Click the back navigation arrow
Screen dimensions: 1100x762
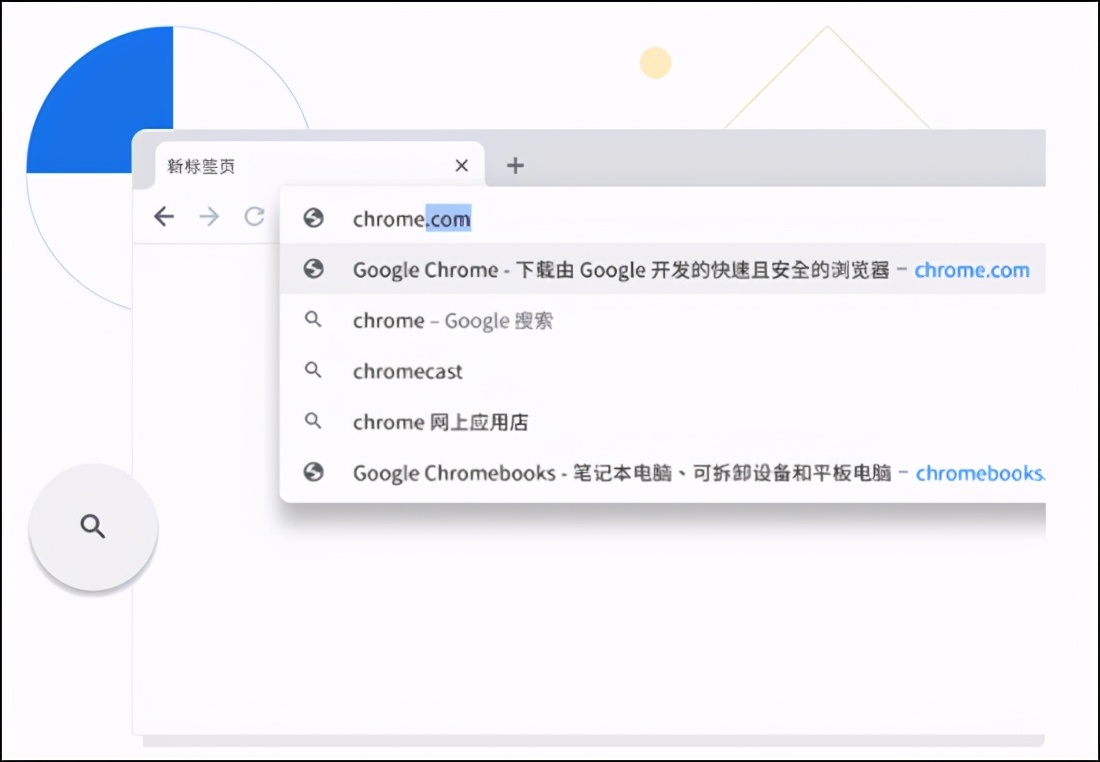pos(164,217)
